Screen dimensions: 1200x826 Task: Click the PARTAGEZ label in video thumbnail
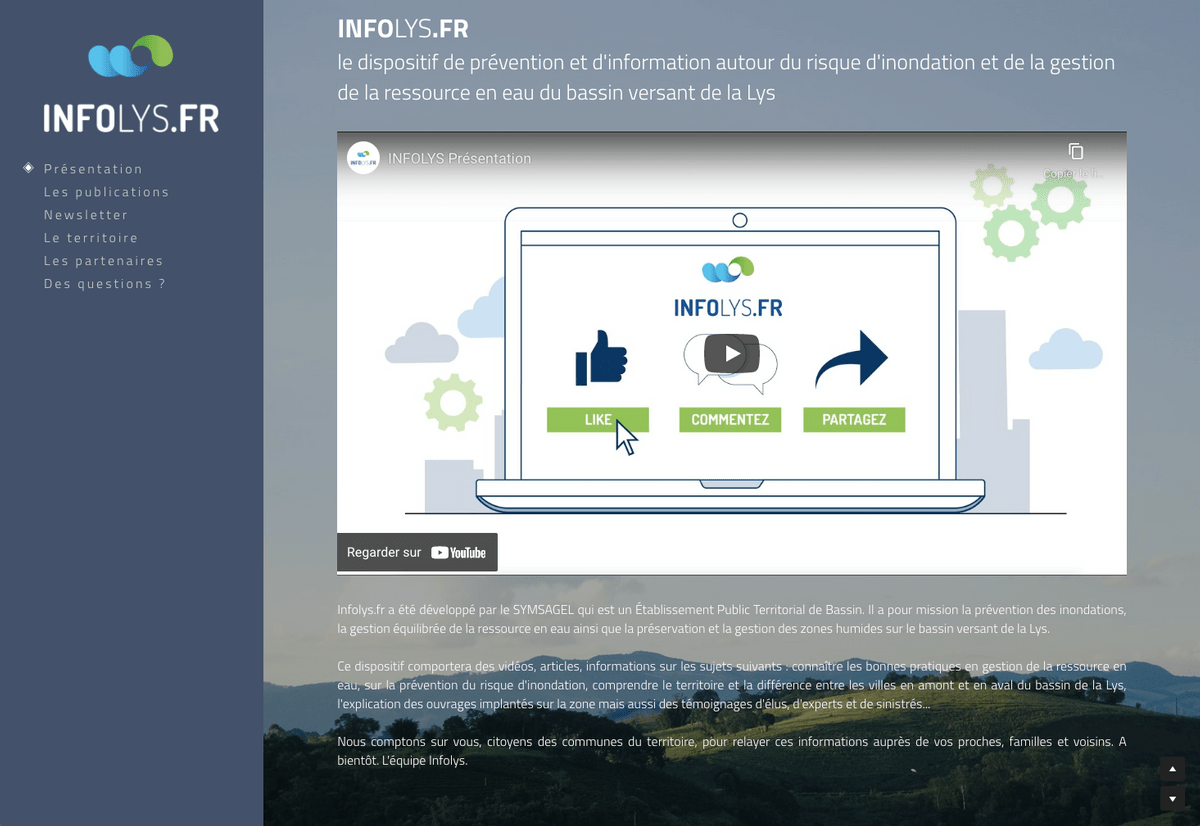854,420
